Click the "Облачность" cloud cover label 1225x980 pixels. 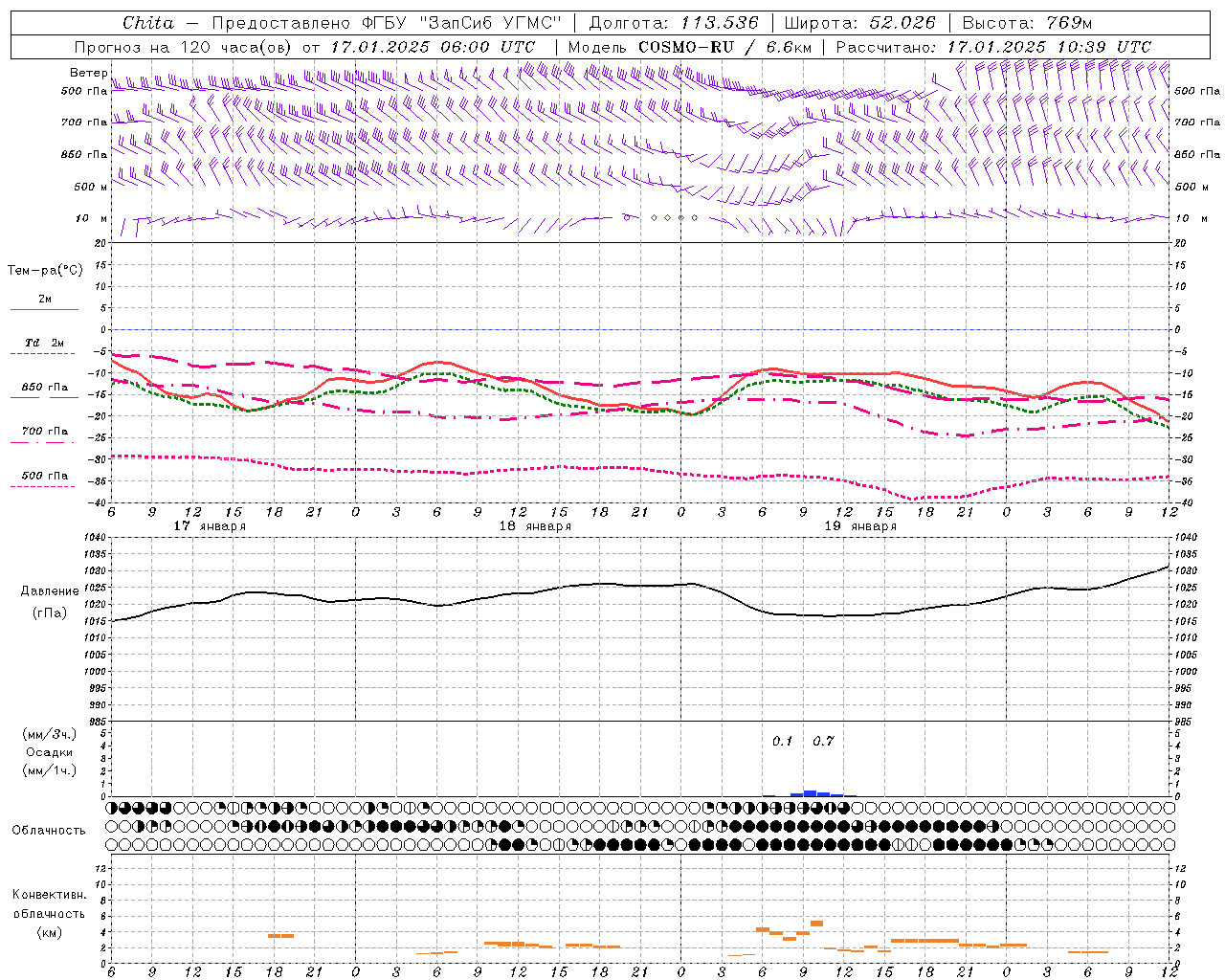pos(49,831)
